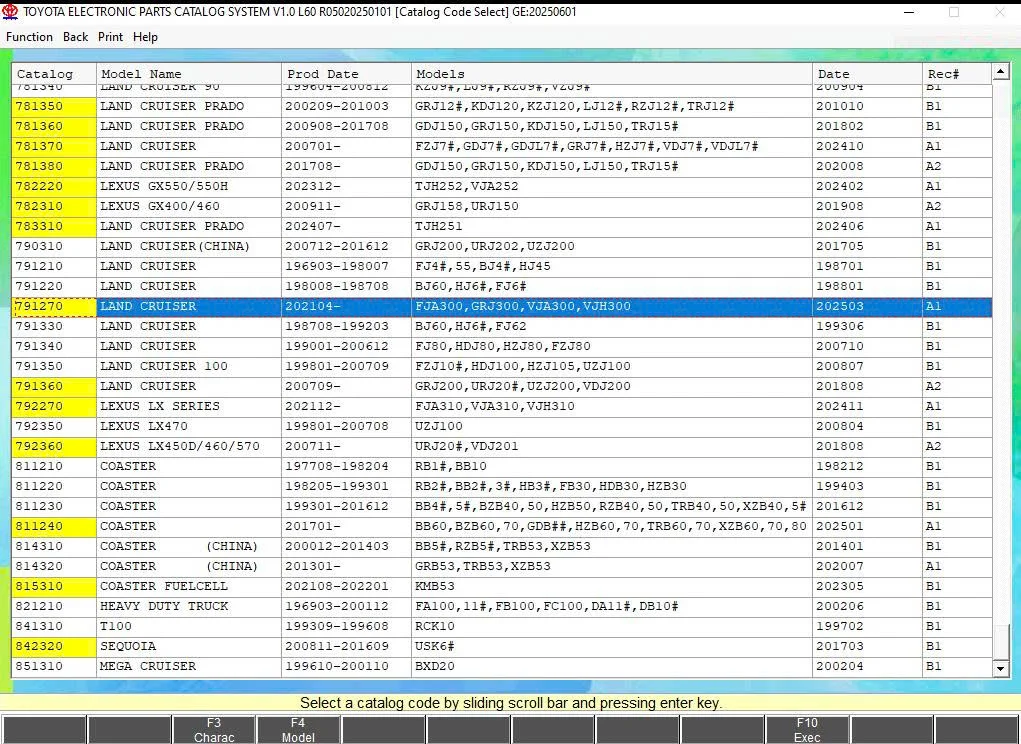Click the scroll down arrow of catalog list
This screenshot has width=1021, height=744.
coord(1001,668)
